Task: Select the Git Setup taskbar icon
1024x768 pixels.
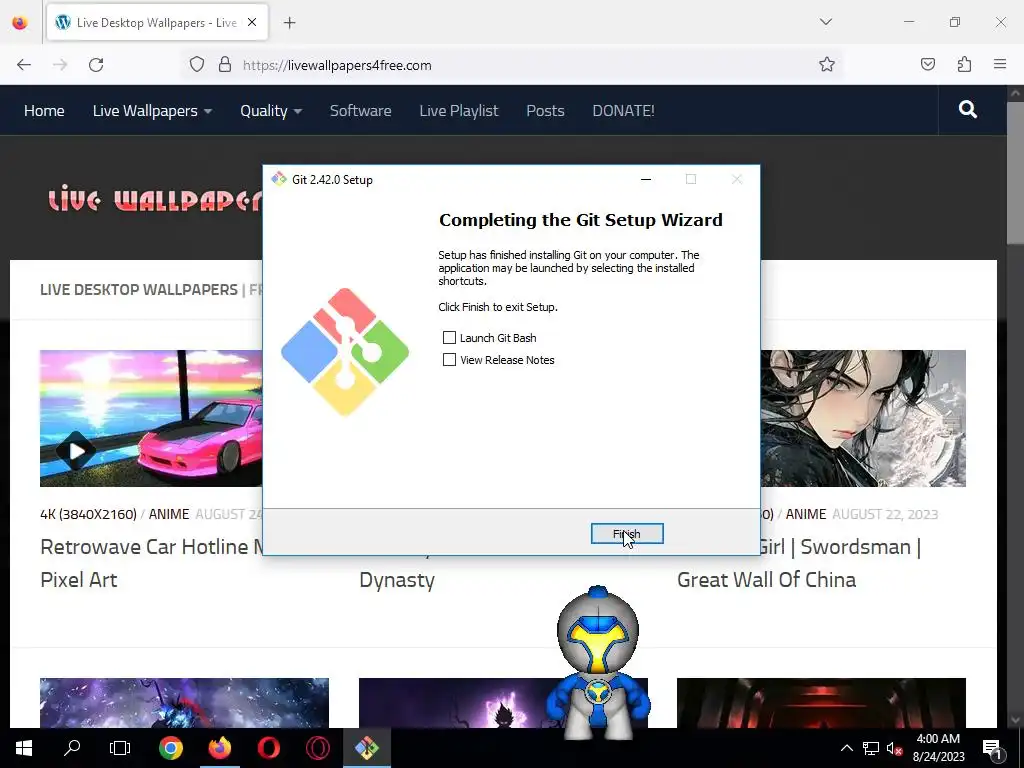Action: pos(366,748)
